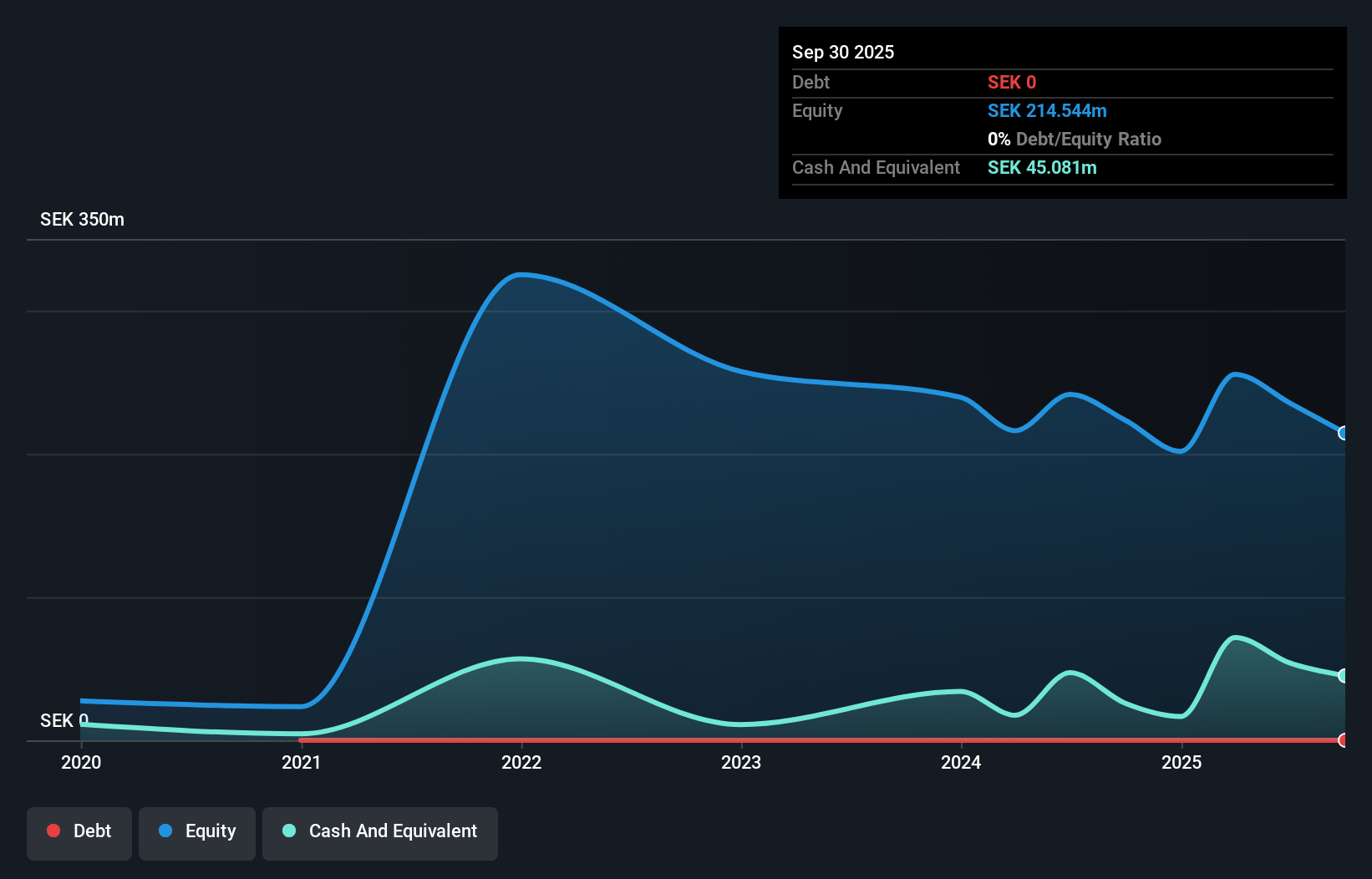Click the SEK 350m gridline label

coord(82,219)
